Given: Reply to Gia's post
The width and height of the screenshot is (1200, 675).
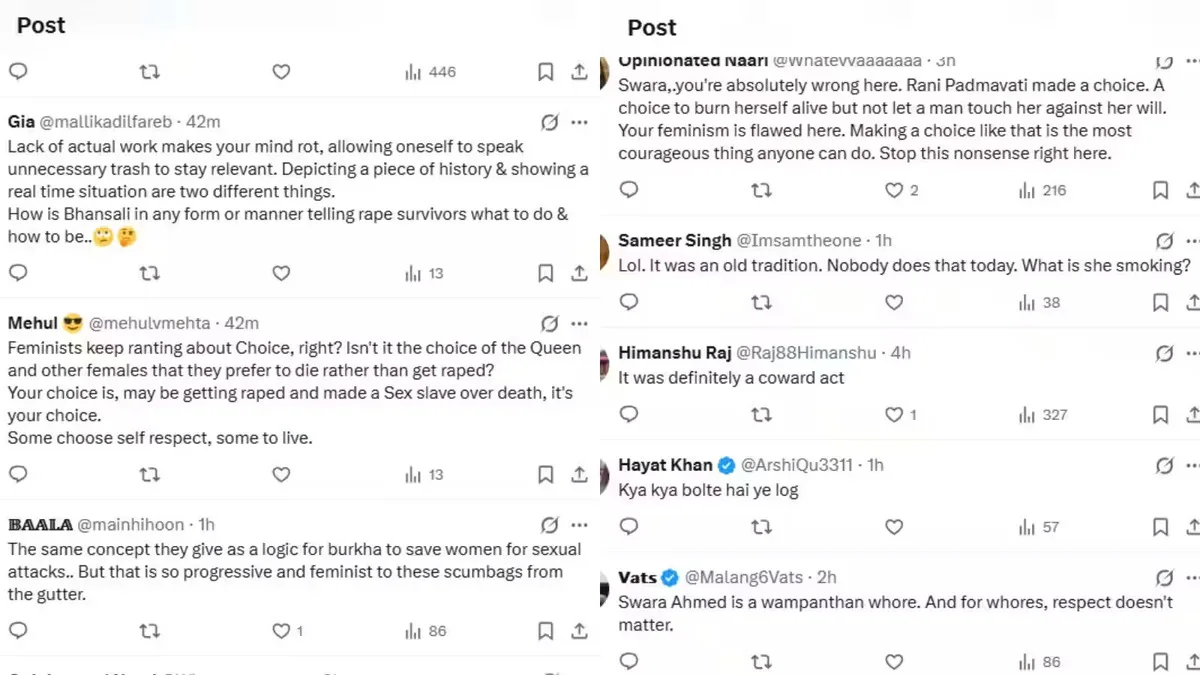Looking at the screenshot, I should pyautogui.click(x=18, y=273).
